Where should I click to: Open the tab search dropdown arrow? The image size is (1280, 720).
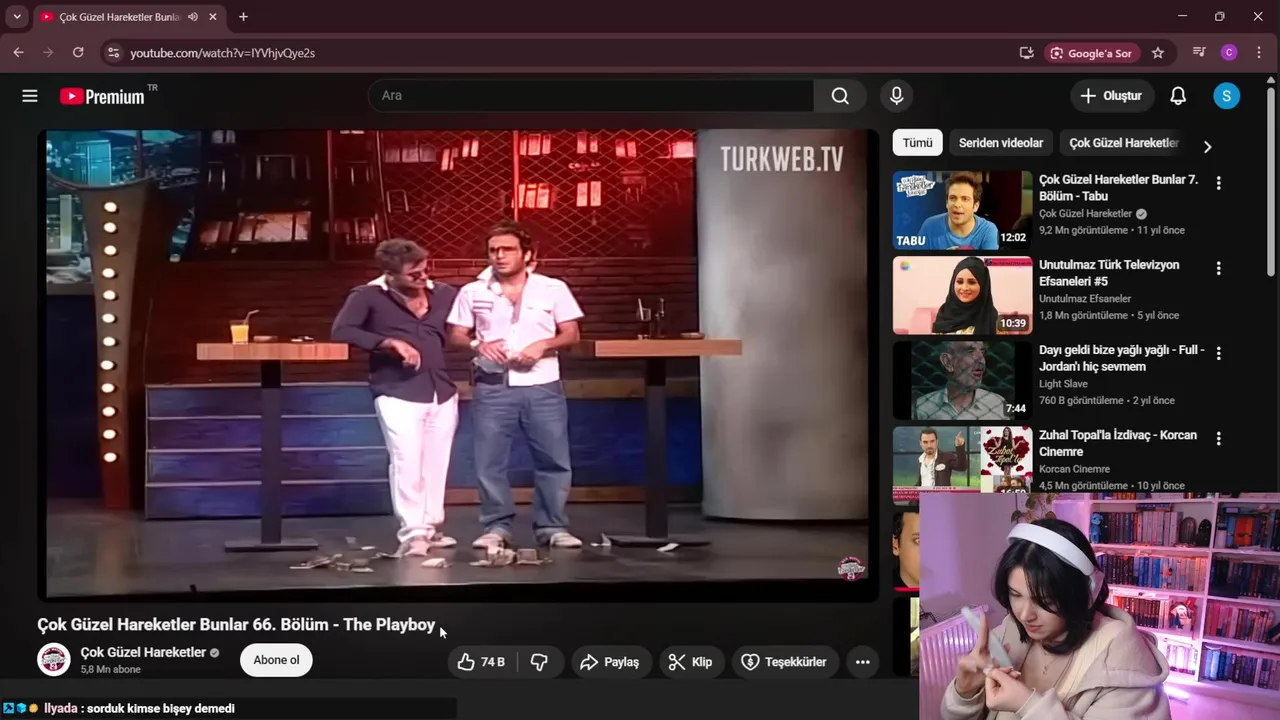(17, 17)
